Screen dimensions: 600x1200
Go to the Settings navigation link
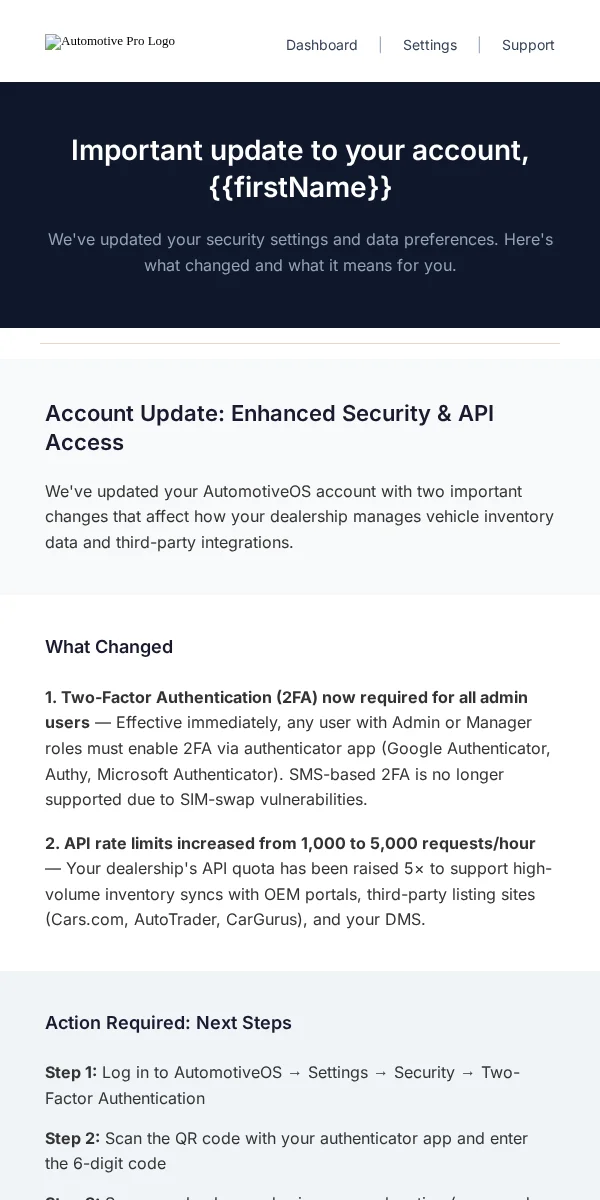coord(430,45)
